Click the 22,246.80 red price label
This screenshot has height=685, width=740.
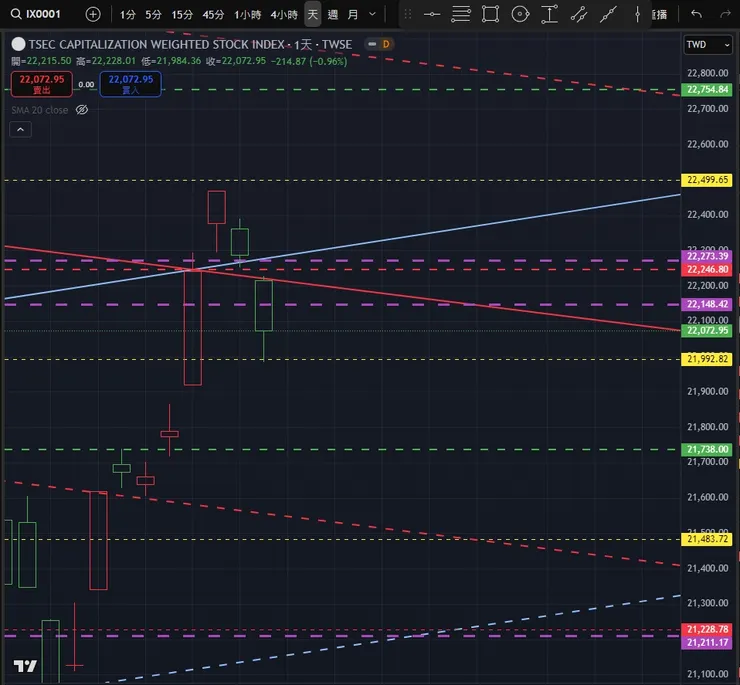point(707,270)
